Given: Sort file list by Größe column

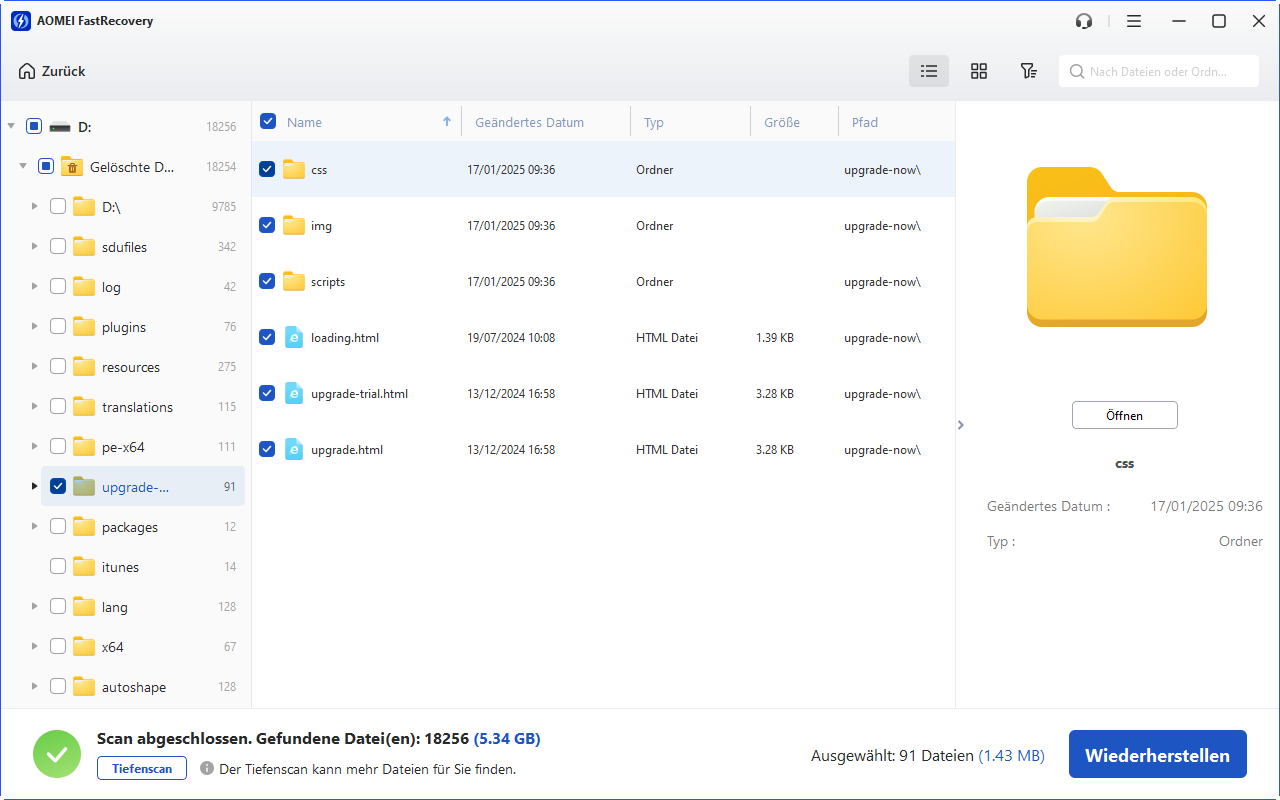Looking at the screenshot, I should click(x=781, y=122).
